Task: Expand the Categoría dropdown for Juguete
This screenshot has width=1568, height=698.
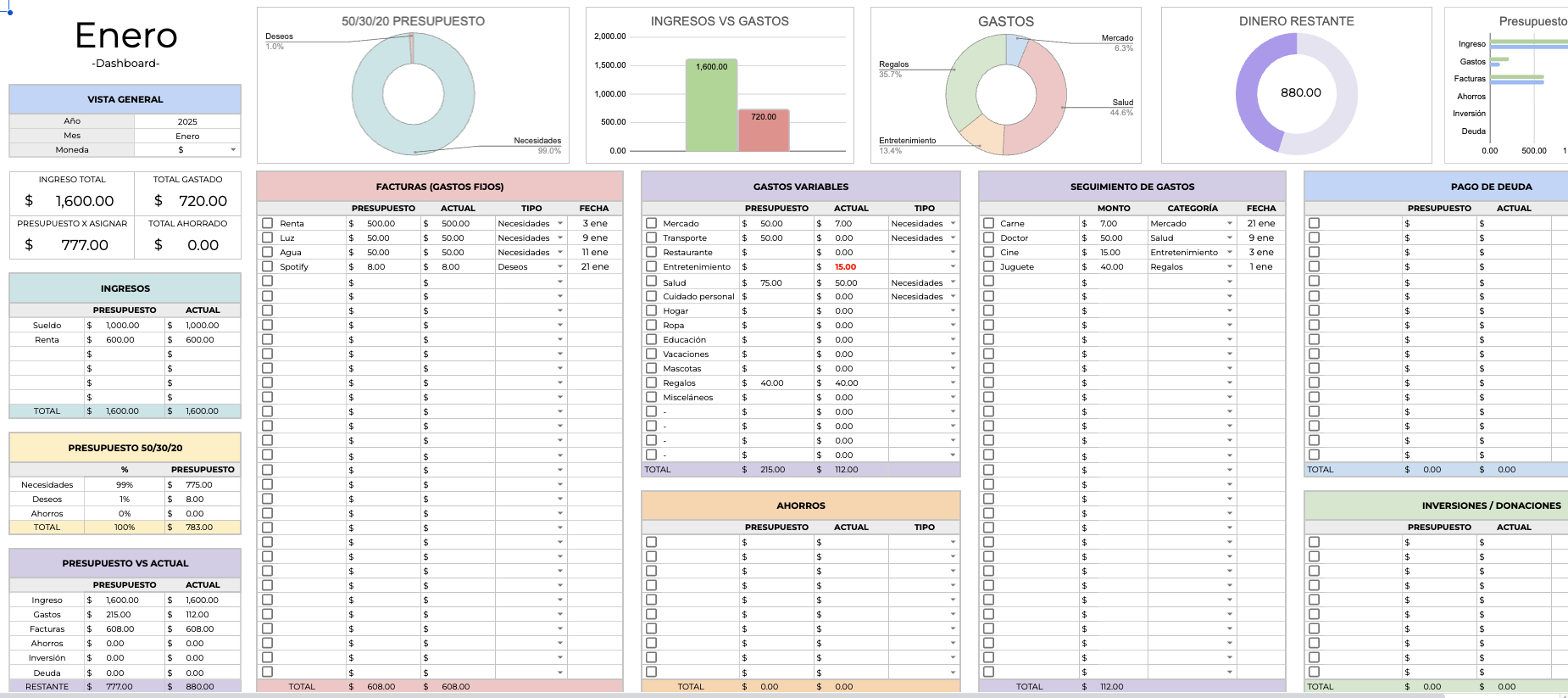Action: point(1230,266)
